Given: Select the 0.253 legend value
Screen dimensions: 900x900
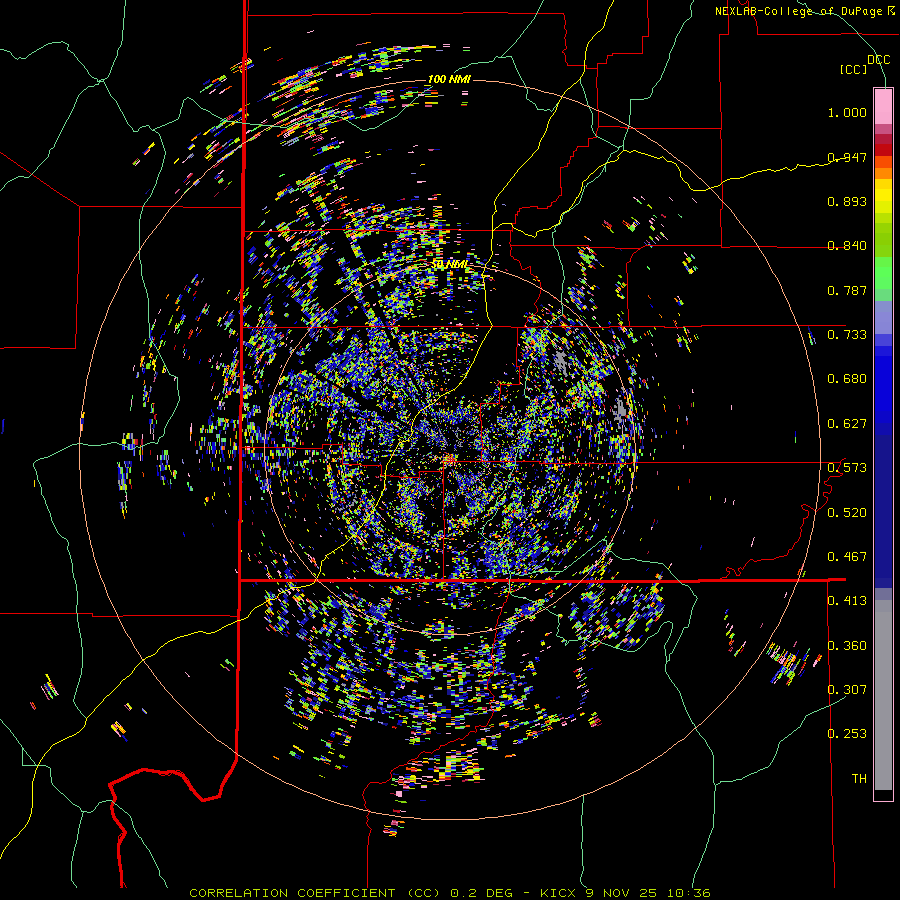Looking at the screenshot, I should 847,734.
